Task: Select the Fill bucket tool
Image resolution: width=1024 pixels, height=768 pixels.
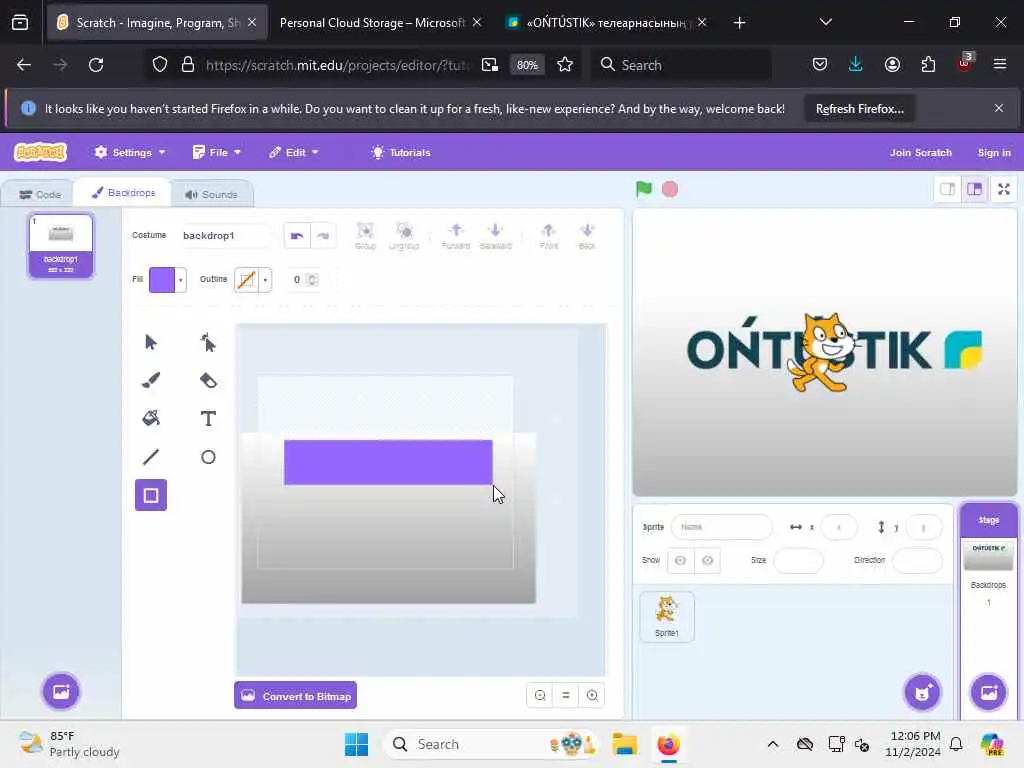Action: (x=151, y=418)
